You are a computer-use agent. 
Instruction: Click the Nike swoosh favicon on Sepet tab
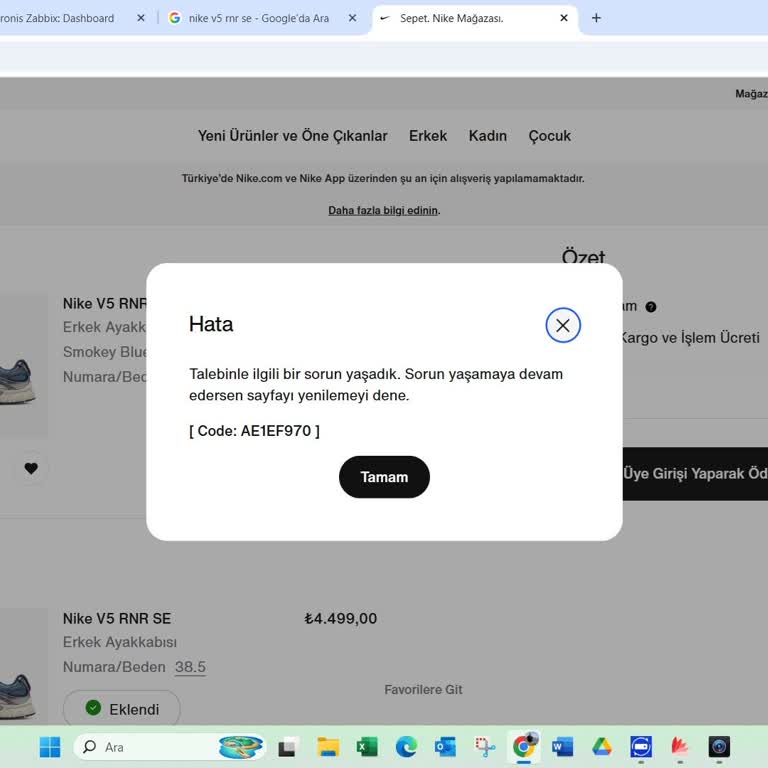pyautogui.click(x=385, y=18)
